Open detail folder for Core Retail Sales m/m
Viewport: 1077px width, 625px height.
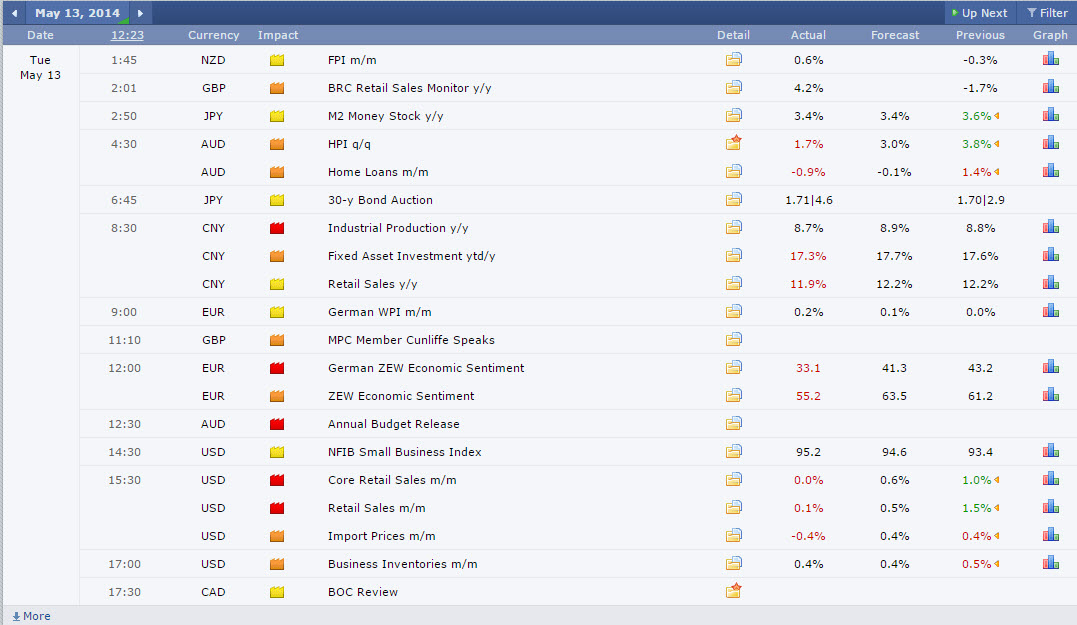tap(734, 479)
